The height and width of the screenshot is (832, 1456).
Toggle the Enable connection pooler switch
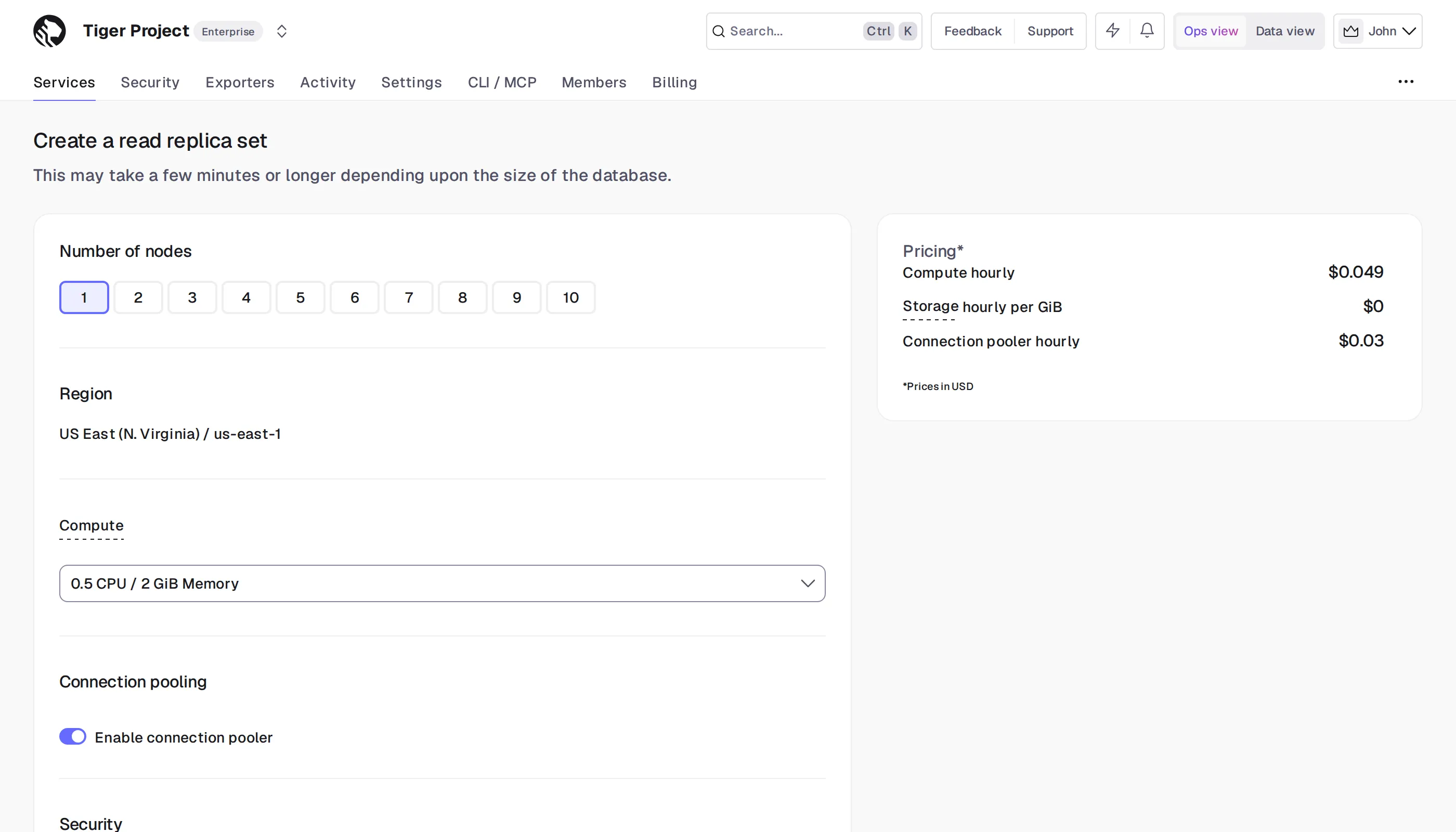(73, 736)
